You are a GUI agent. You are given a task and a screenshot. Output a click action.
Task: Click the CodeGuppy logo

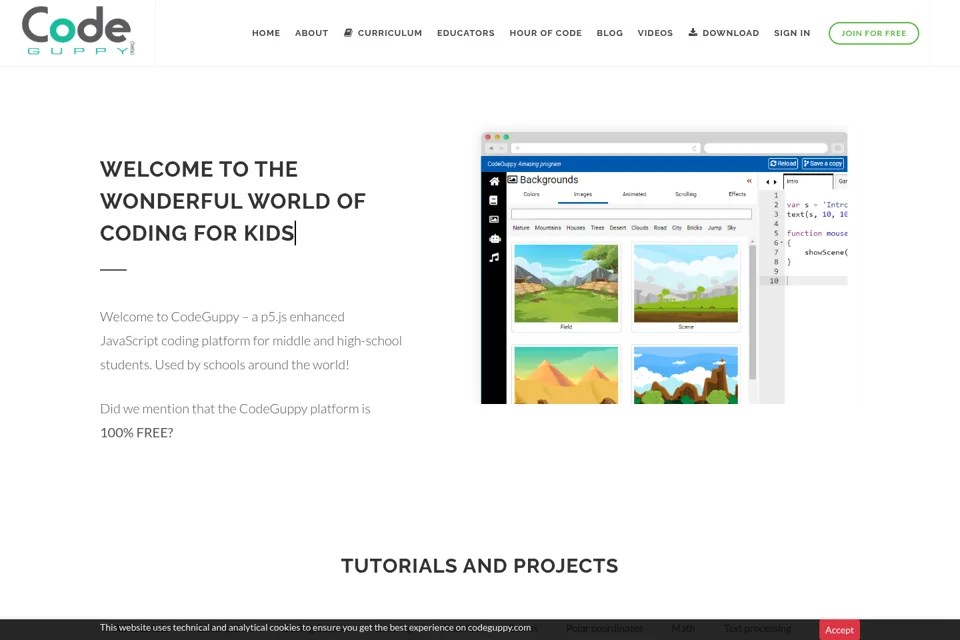[x=78, y=31]
